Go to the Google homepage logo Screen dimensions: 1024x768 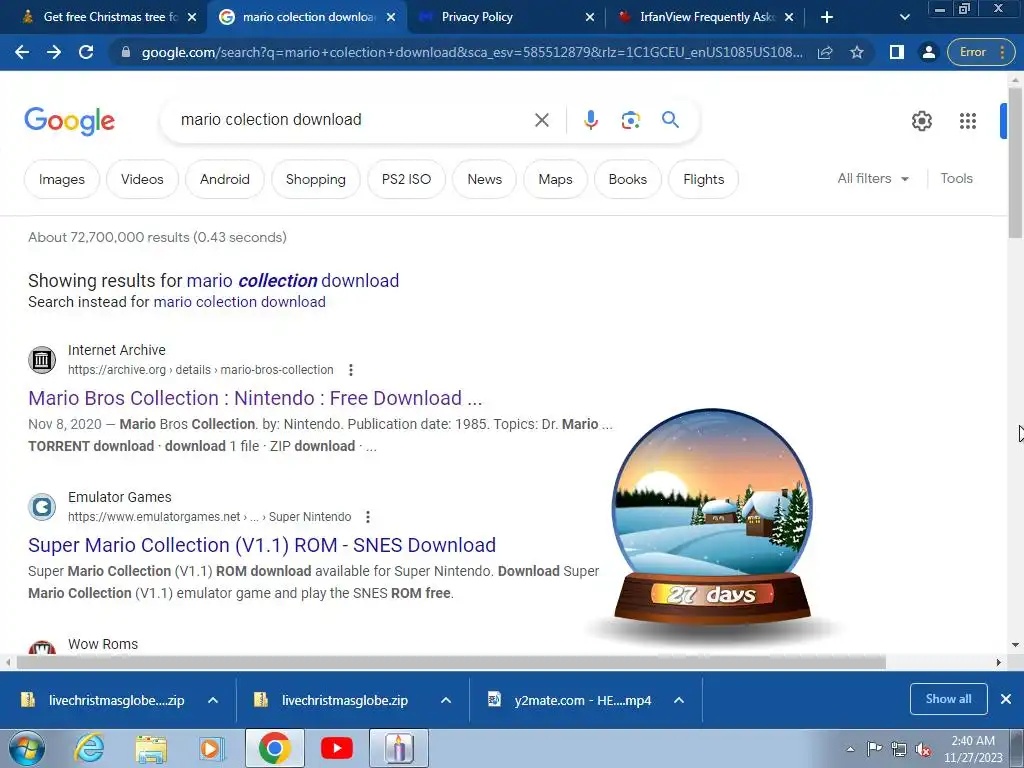pos(69,121)
